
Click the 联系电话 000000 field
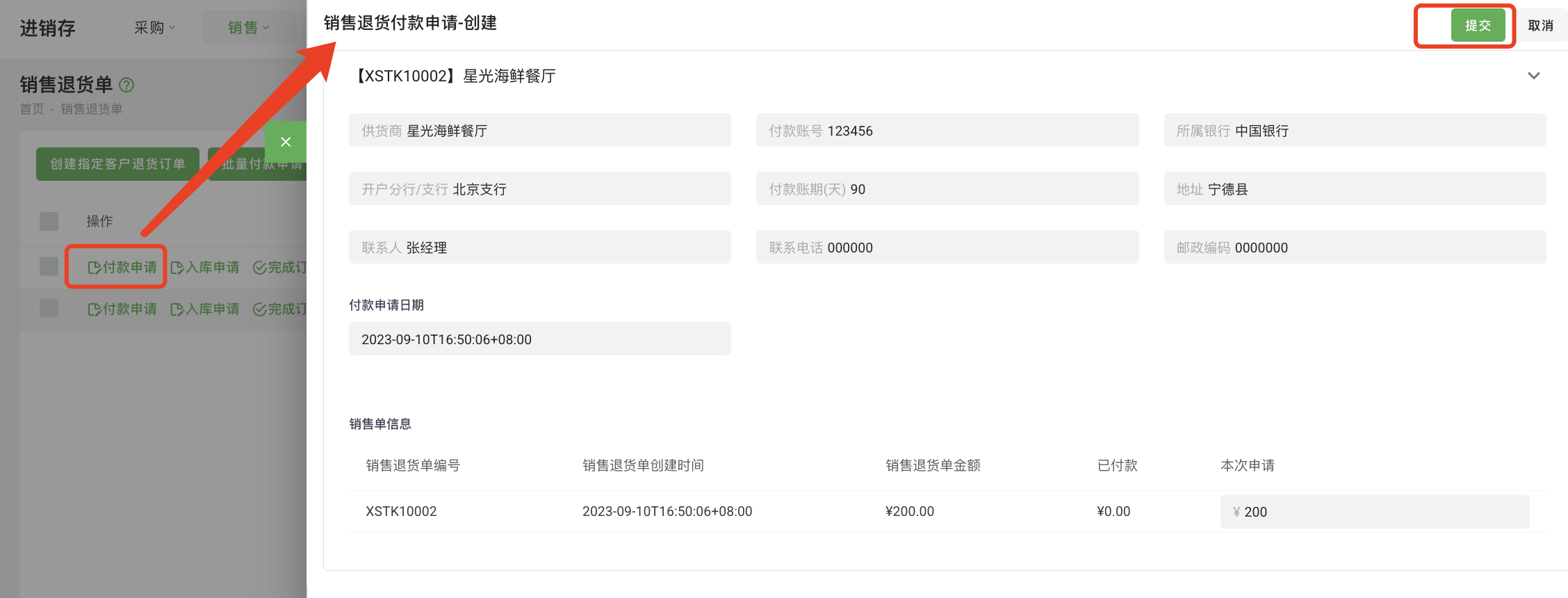947,248
